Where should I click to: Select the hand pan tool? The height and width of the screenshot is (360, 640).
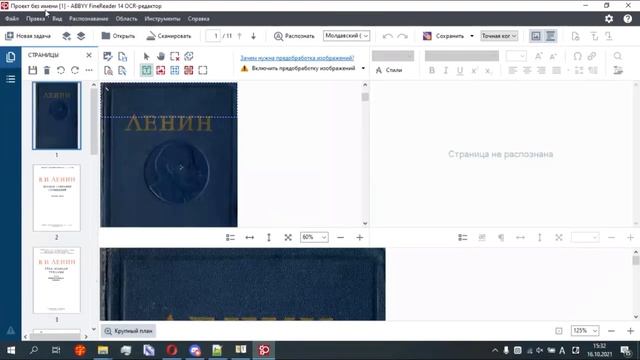pyautogui.click(x=161, y=56)
